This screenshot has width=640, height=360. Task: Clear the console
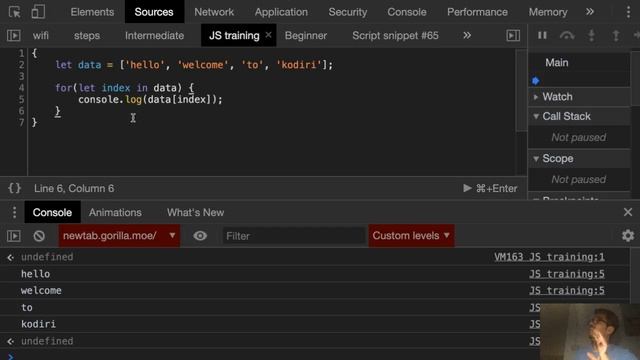[39, 236]
